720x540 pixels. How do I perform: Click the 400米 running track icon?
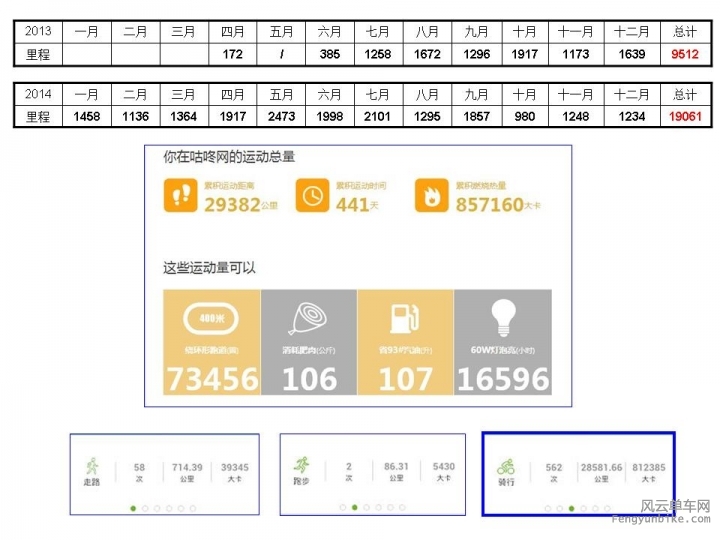pyautogui.click(x=211, y=319)
